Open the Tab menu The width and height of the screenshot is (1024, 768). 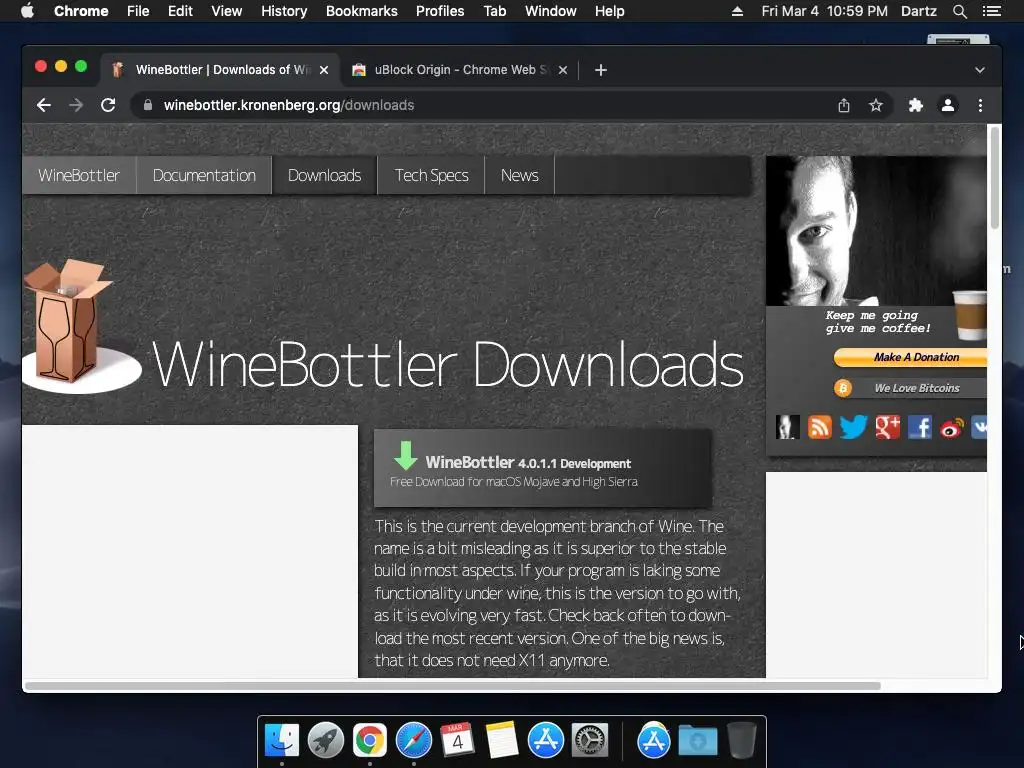point(495,11)
